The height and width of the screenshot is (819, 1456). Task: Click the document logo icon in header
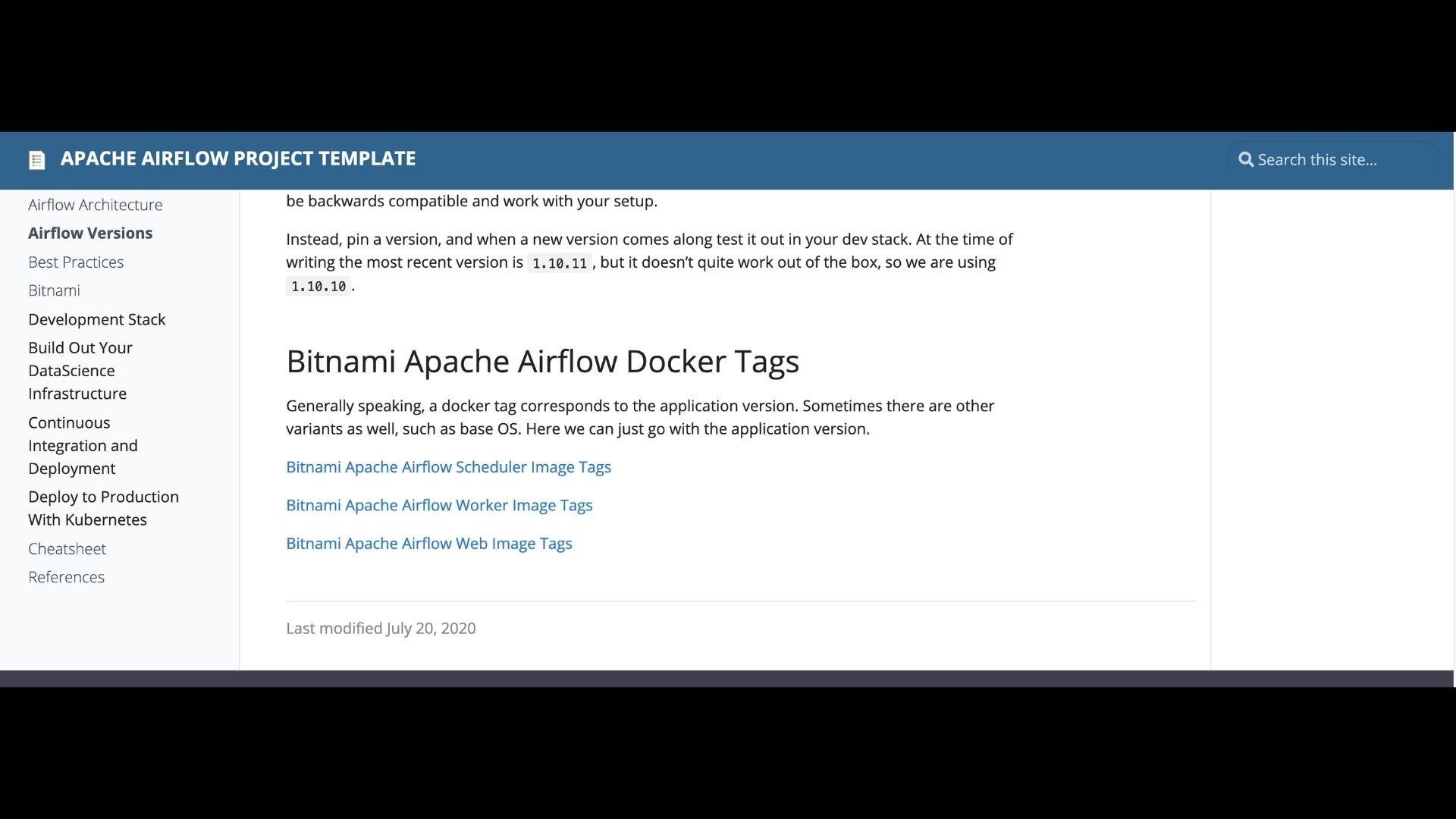[x=36, y=160]
